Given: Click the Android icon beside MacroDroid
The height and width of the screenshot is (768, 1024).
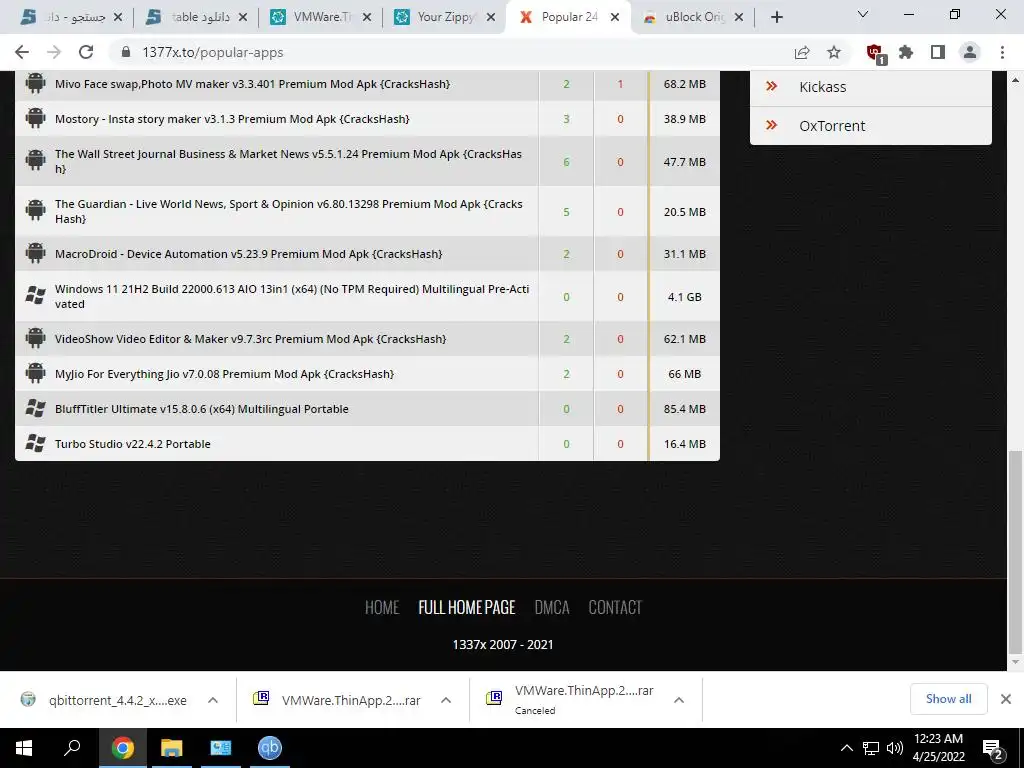Looking at the screenshot, I should click(35, 253).
